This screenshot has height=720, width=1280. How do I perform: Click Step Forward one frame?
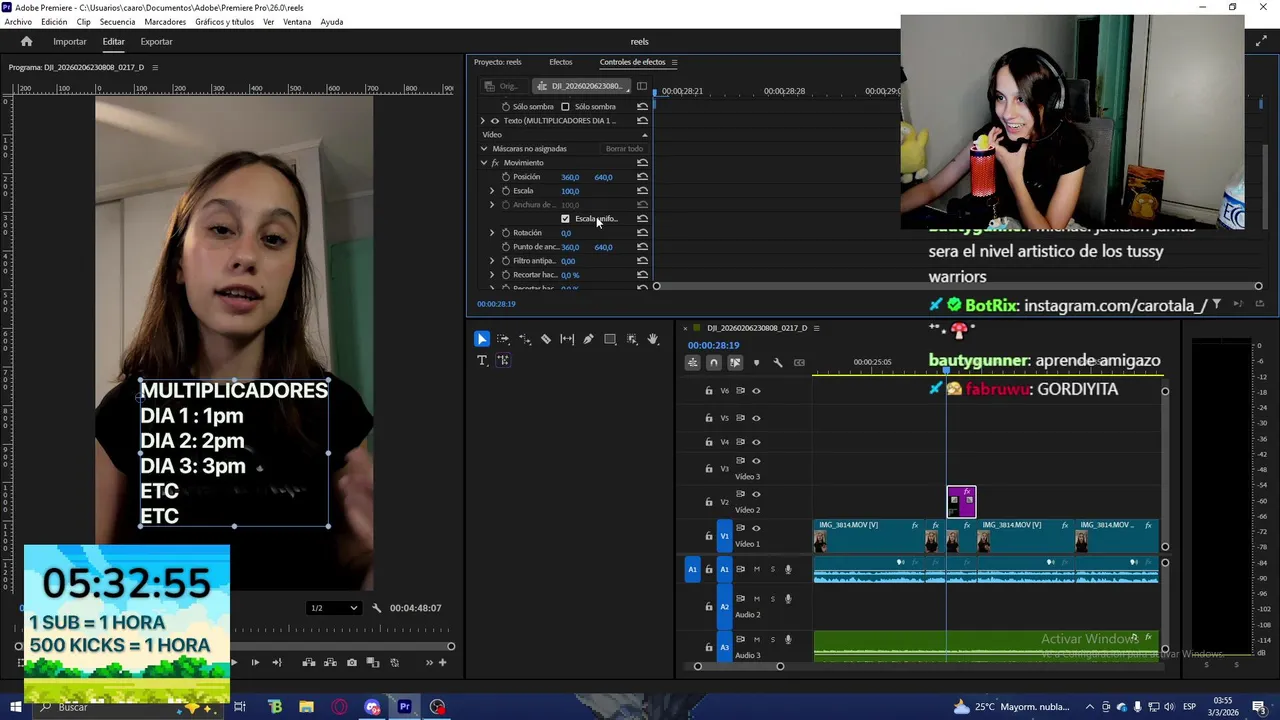(255, 662)
